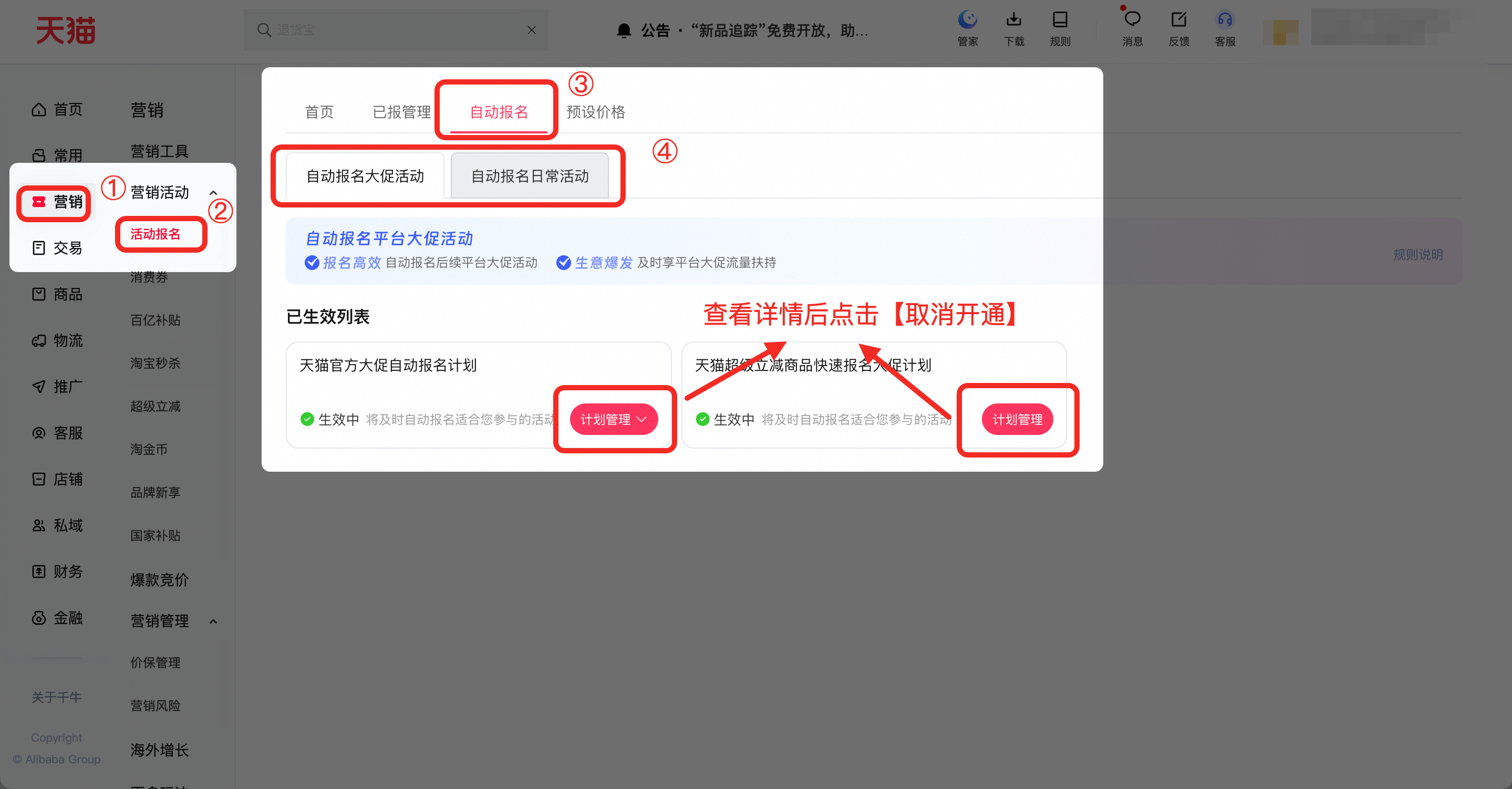Open the announcement bell icon
The height and width of the screenshot is (789, 1512).
[624, 30]
